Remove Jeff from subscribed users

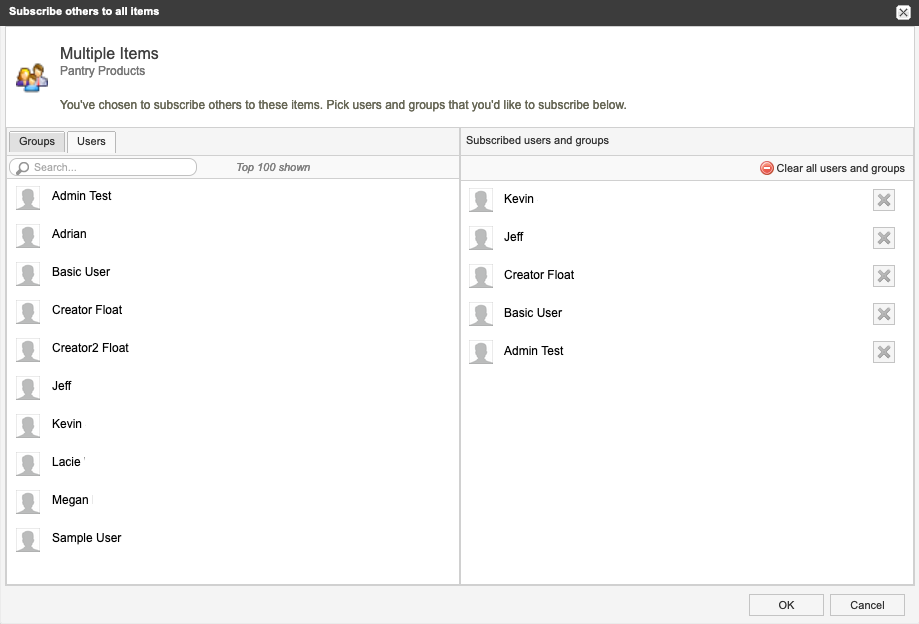click(x=883, y=238)
